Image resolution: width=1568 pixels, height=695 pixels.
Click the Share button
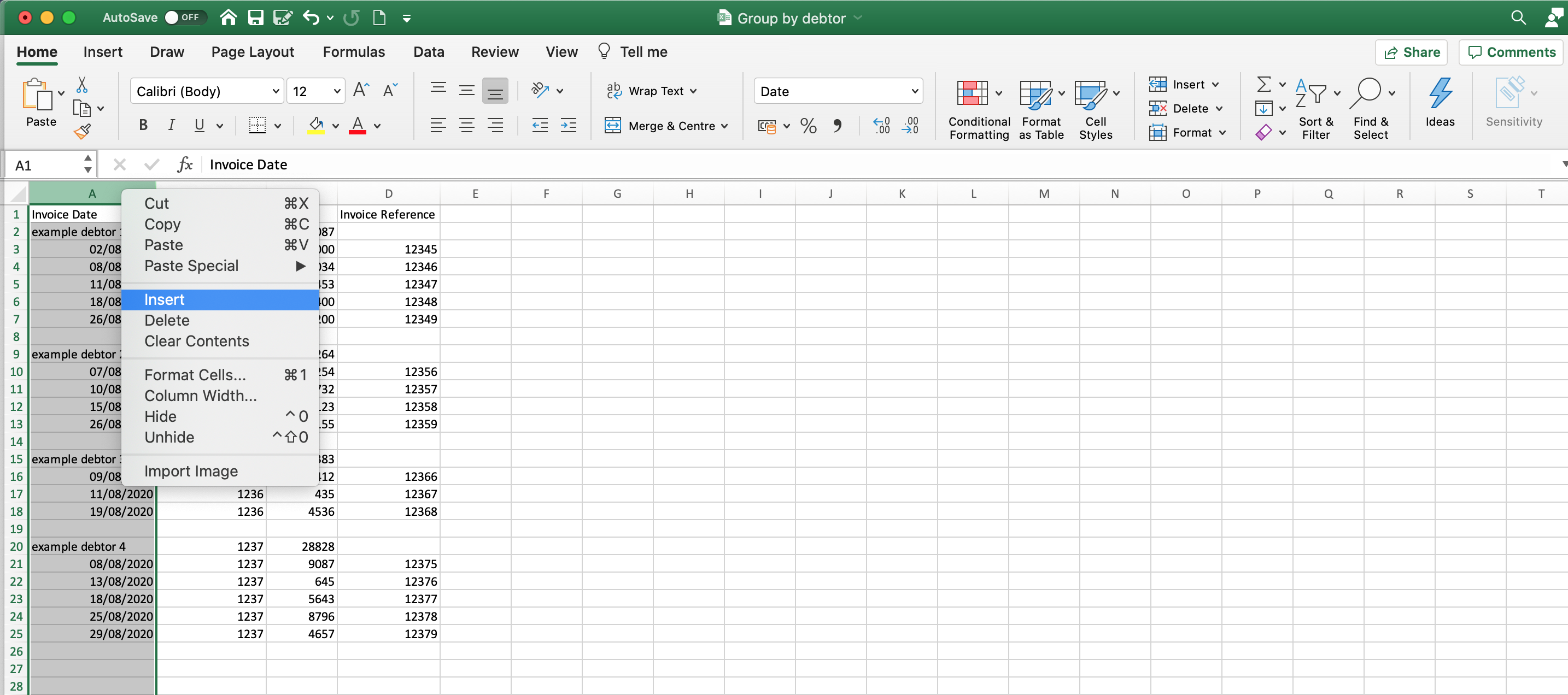point(1412,52)
